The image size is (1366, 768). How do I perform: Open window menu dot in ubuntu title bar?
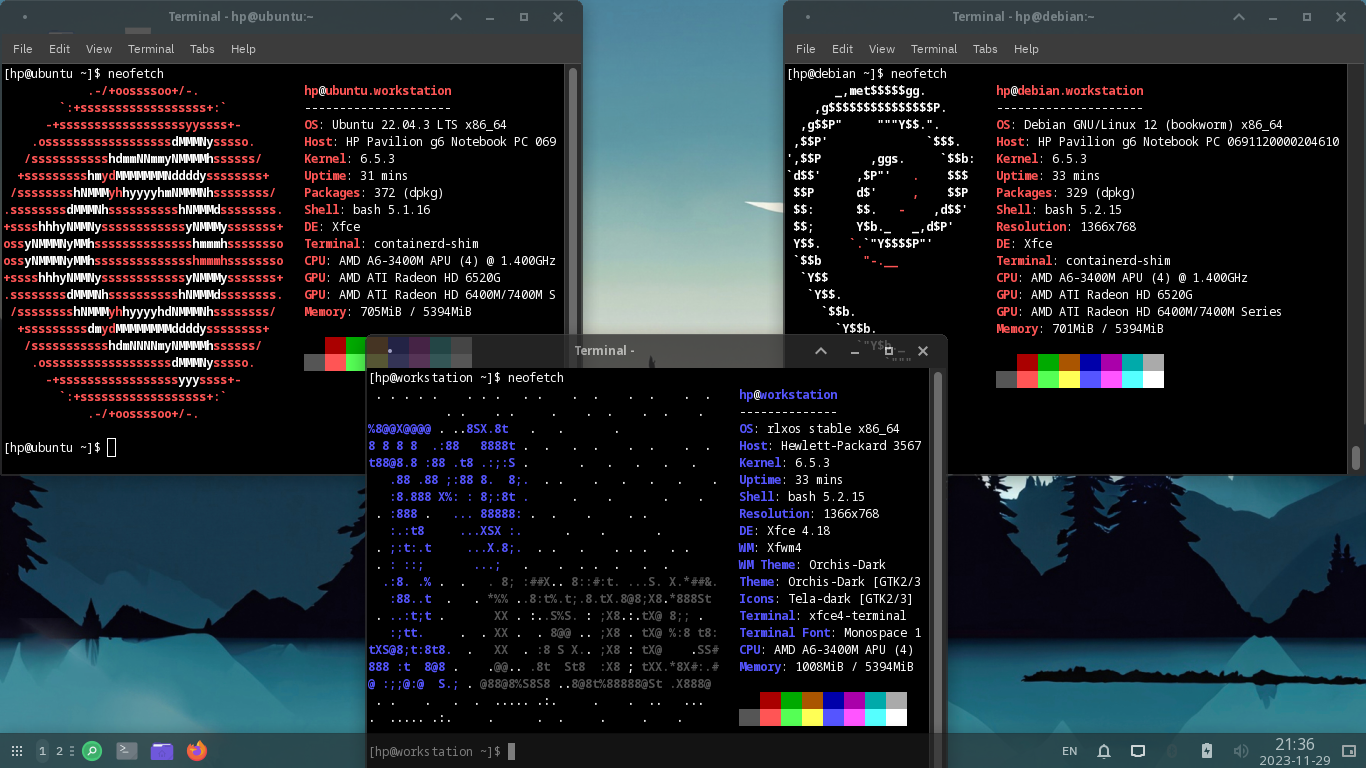24,17
